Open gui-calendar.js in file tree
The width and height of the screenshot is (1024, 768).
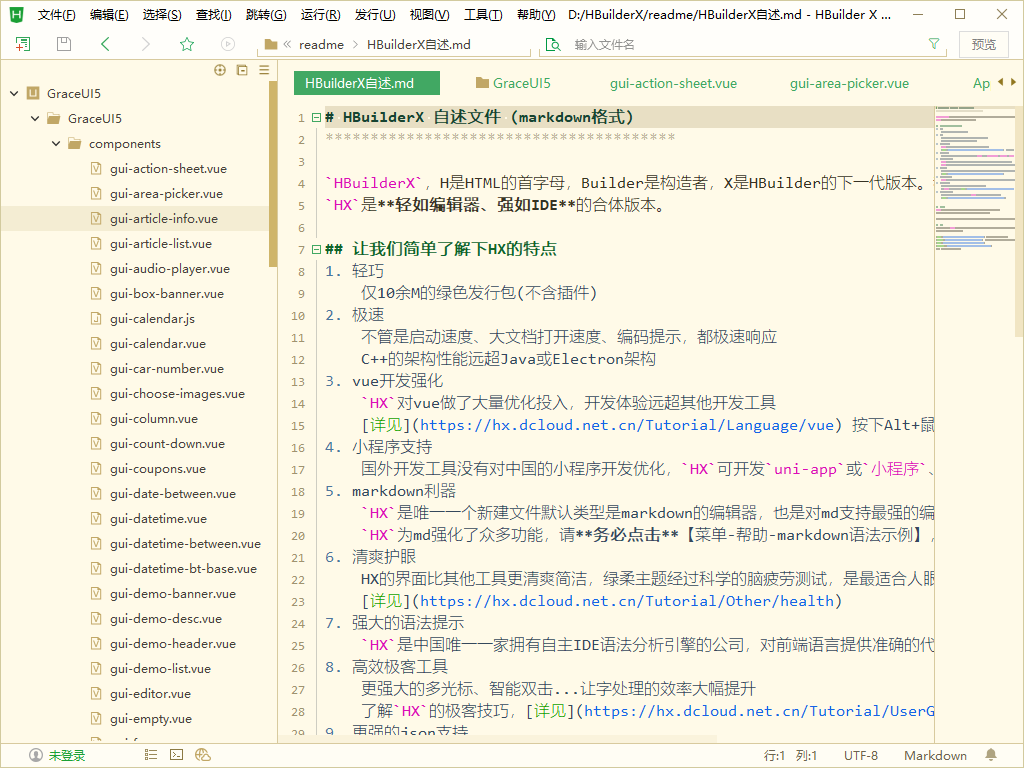tap(152, 319)
